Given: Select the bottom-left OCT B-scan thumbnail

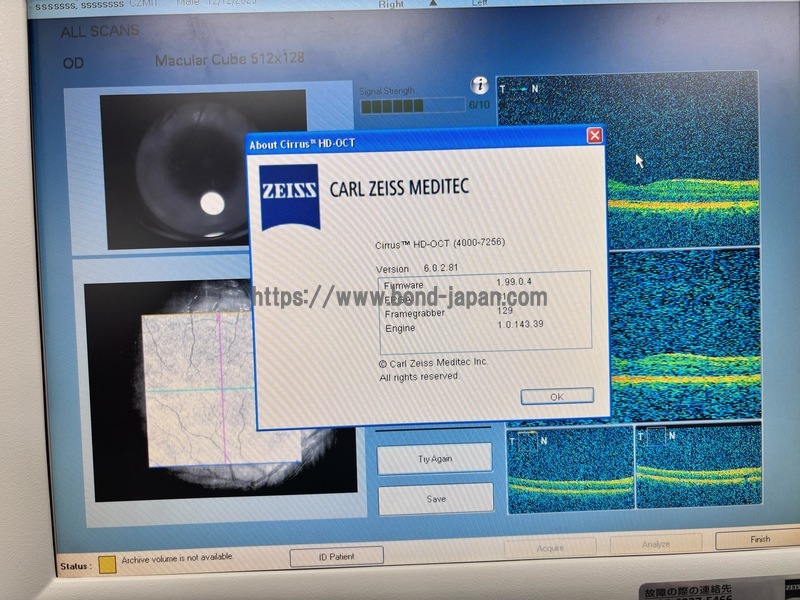Looking at the screenshot, I should click(570, 470).
